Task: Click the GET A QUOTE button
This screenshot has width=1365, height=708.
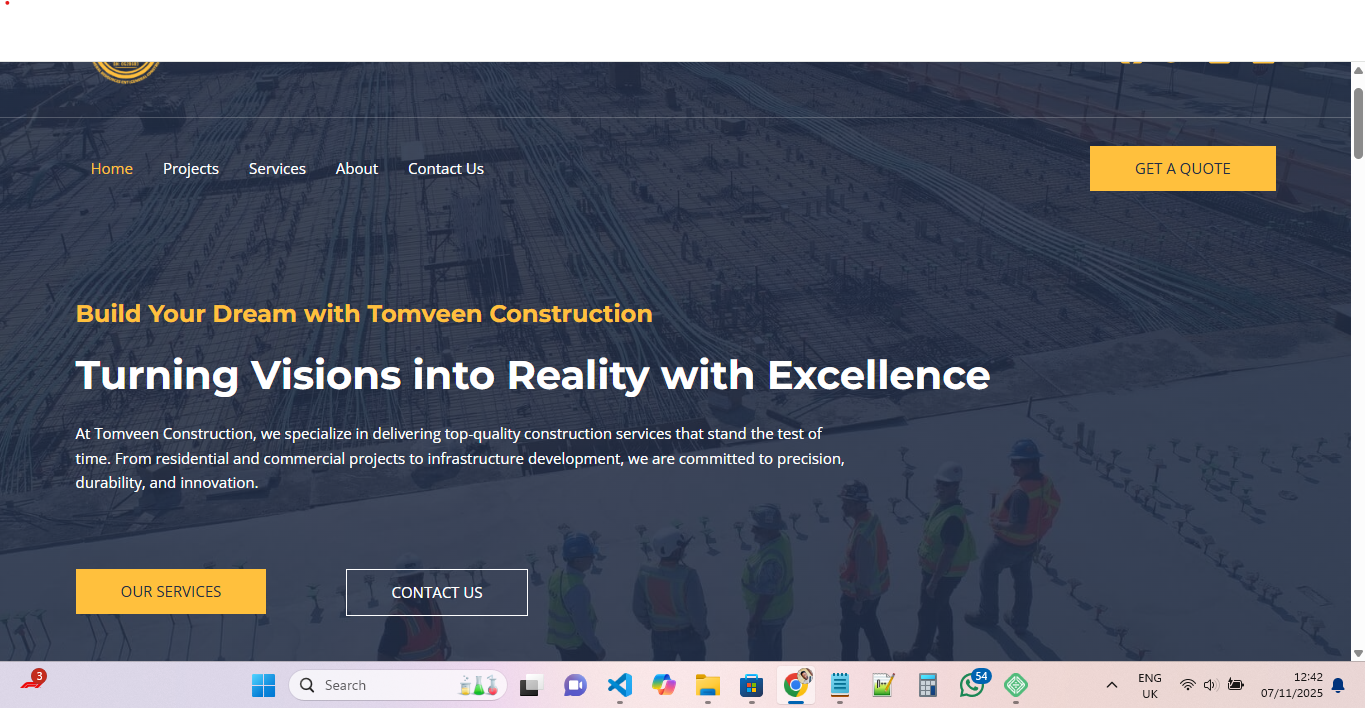Action: [1182, 168]
